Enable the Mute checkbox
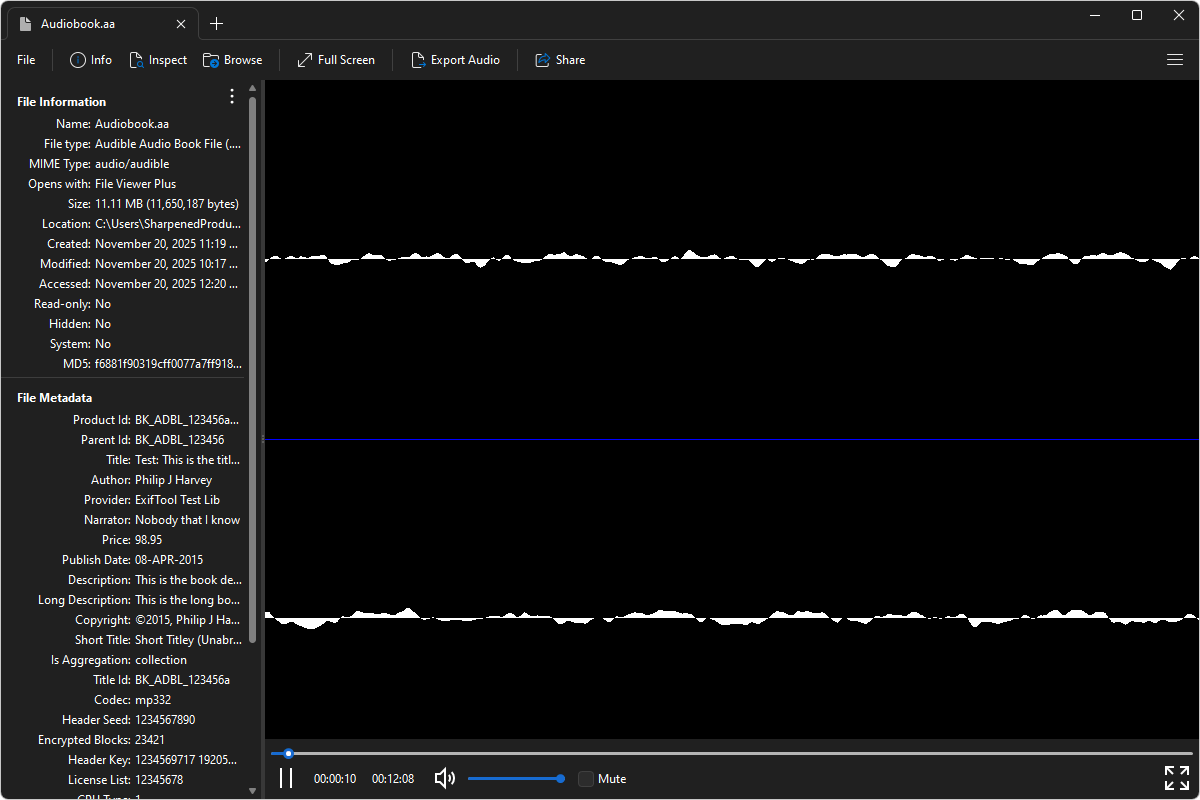Screen dimensions: 1200x800 click(x=585, y=778)
